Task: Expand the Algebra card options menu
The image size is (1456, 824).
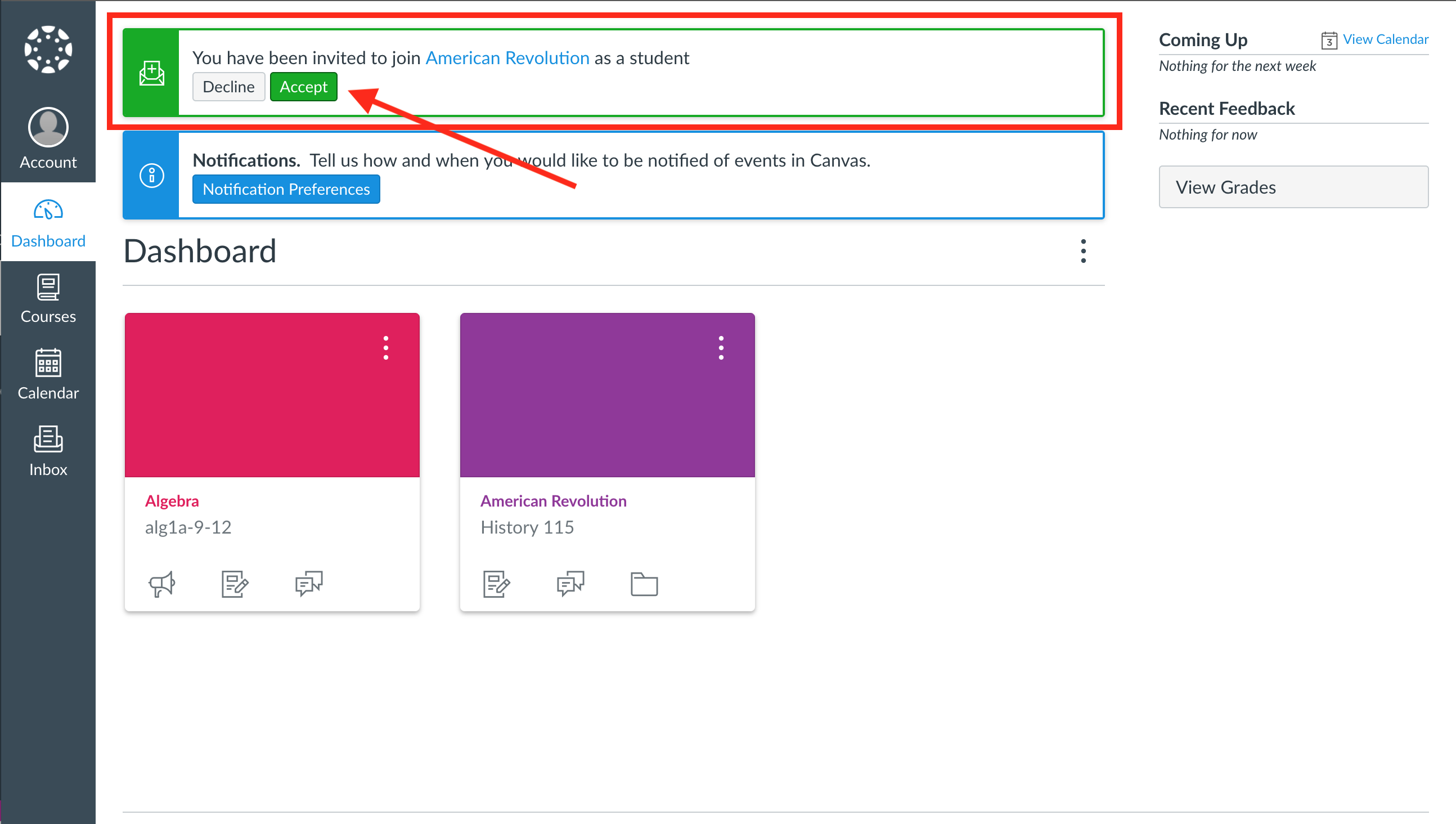Action: tap(386, 348)
